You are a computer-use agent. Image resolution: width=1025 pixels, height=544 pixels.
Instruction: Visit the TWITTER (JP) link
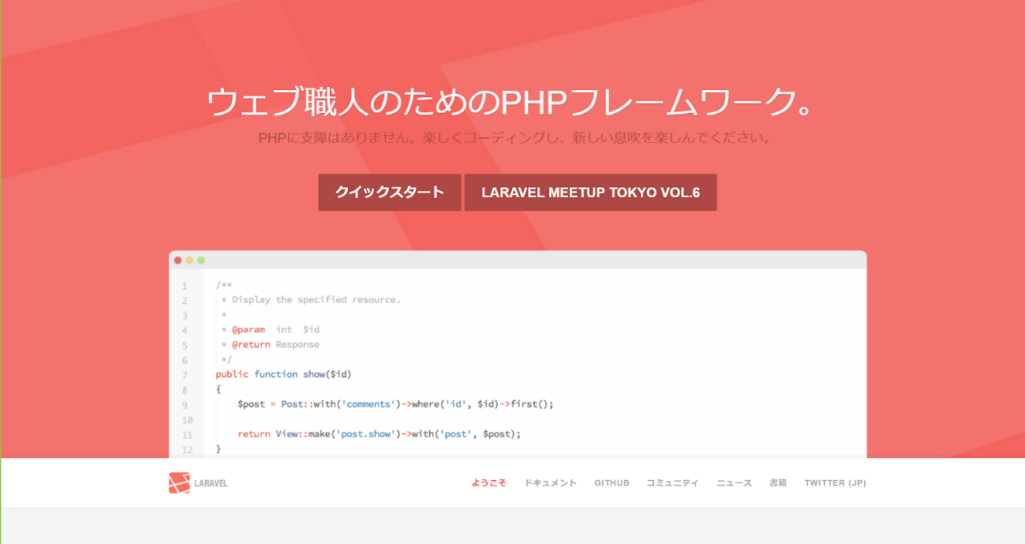835,483
